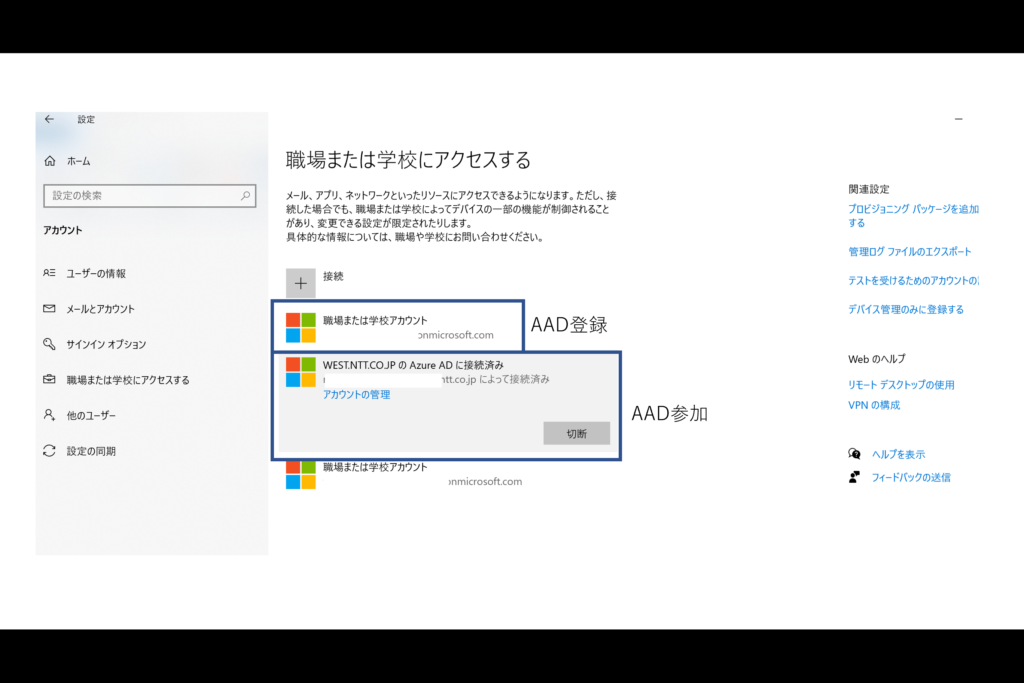Click the アカウント section heading

(x=63, y=230)
